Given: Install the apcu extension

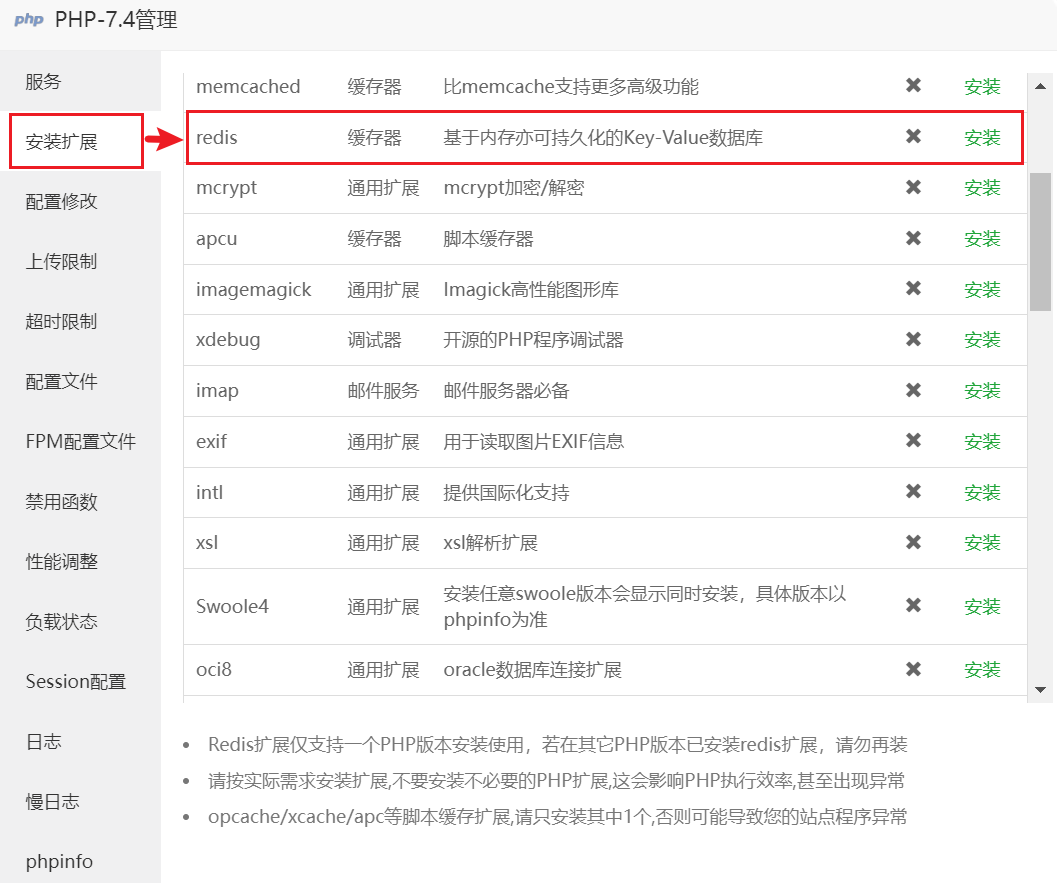Looking at the screenshot, I should pyautogui.click(x=982, y=239).
